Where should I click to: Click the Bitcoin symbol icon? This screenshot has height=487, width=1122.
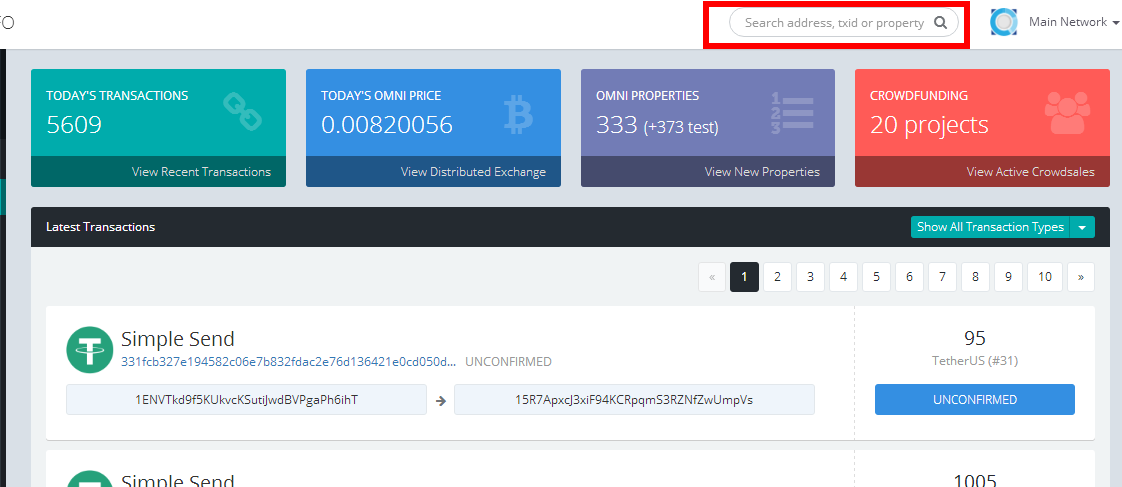(x=518, y=113)
